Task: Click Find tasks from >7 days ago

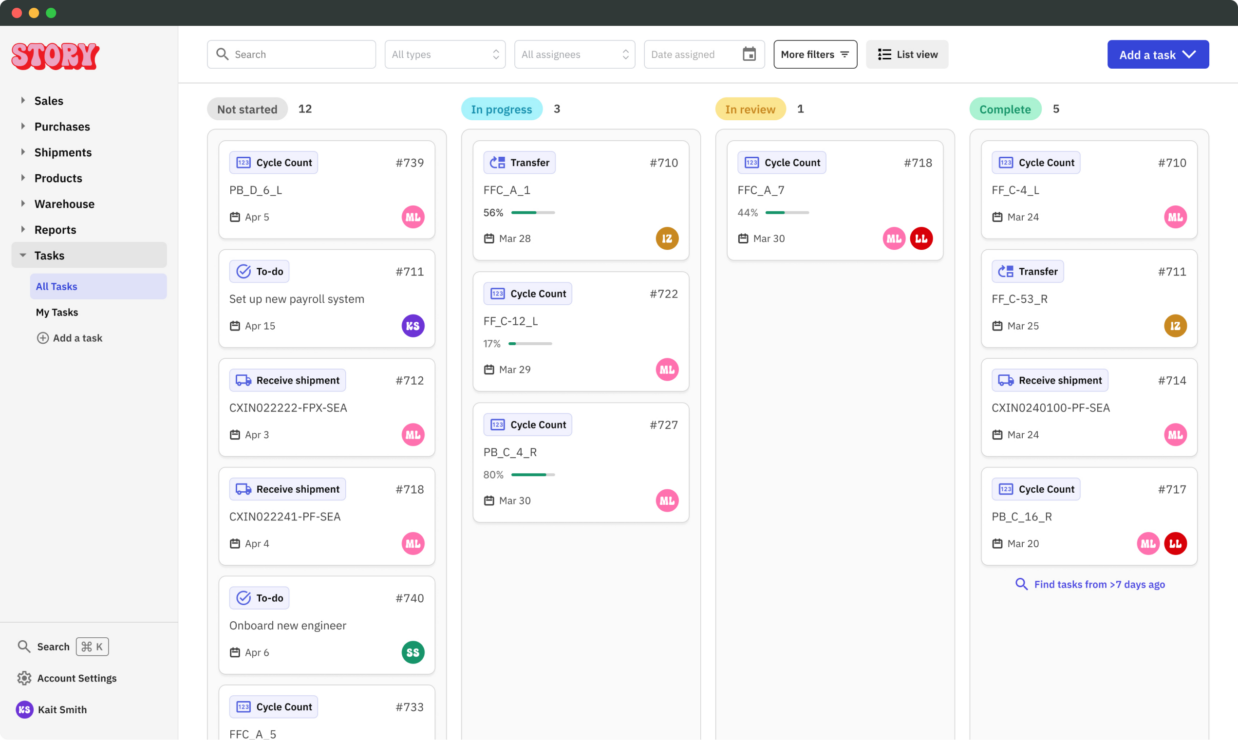Action: click(1089, 585)
